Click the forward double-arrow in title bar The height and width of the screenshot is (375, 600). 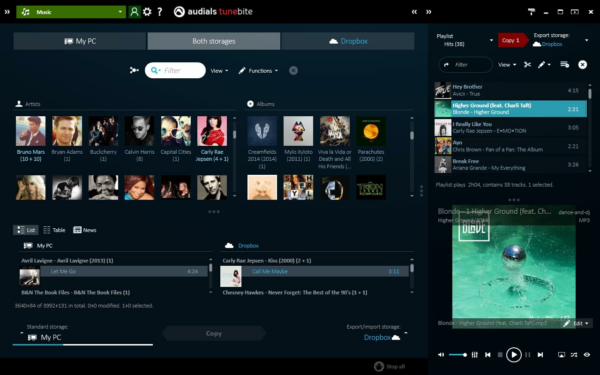(x=429, y=12)
